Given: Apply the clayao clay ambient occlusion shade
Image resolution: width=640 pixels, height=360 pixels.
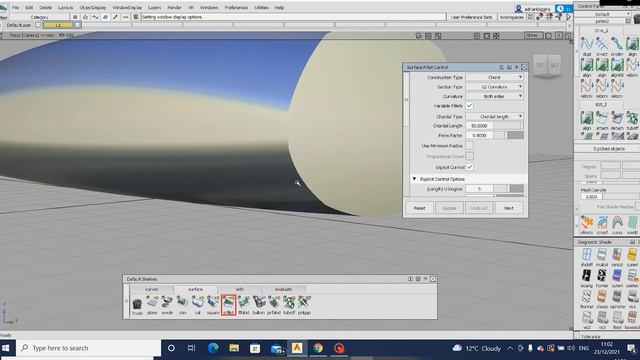Looking at the screenshot, I should tap(602, 299).
